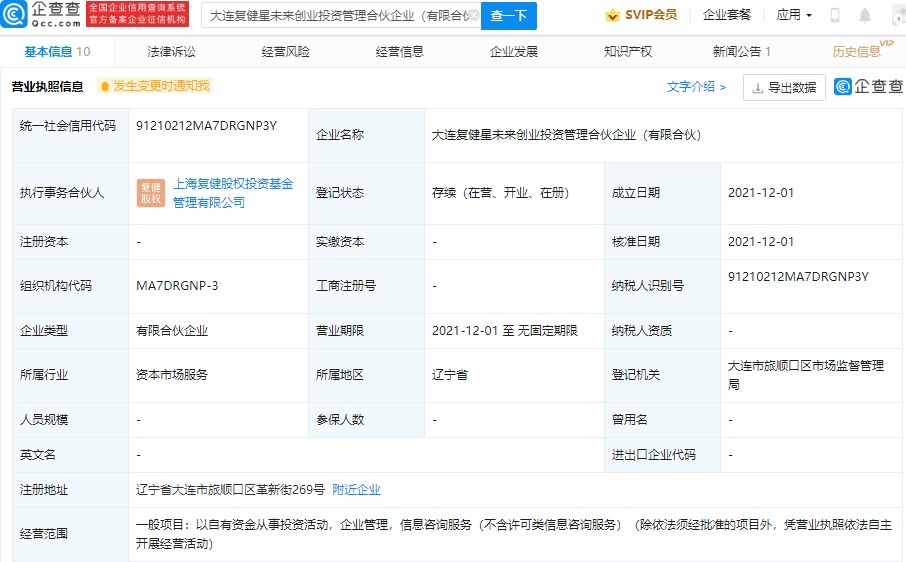Click the bell icon beside 发生变更时通知我

(x=105, y=87)
